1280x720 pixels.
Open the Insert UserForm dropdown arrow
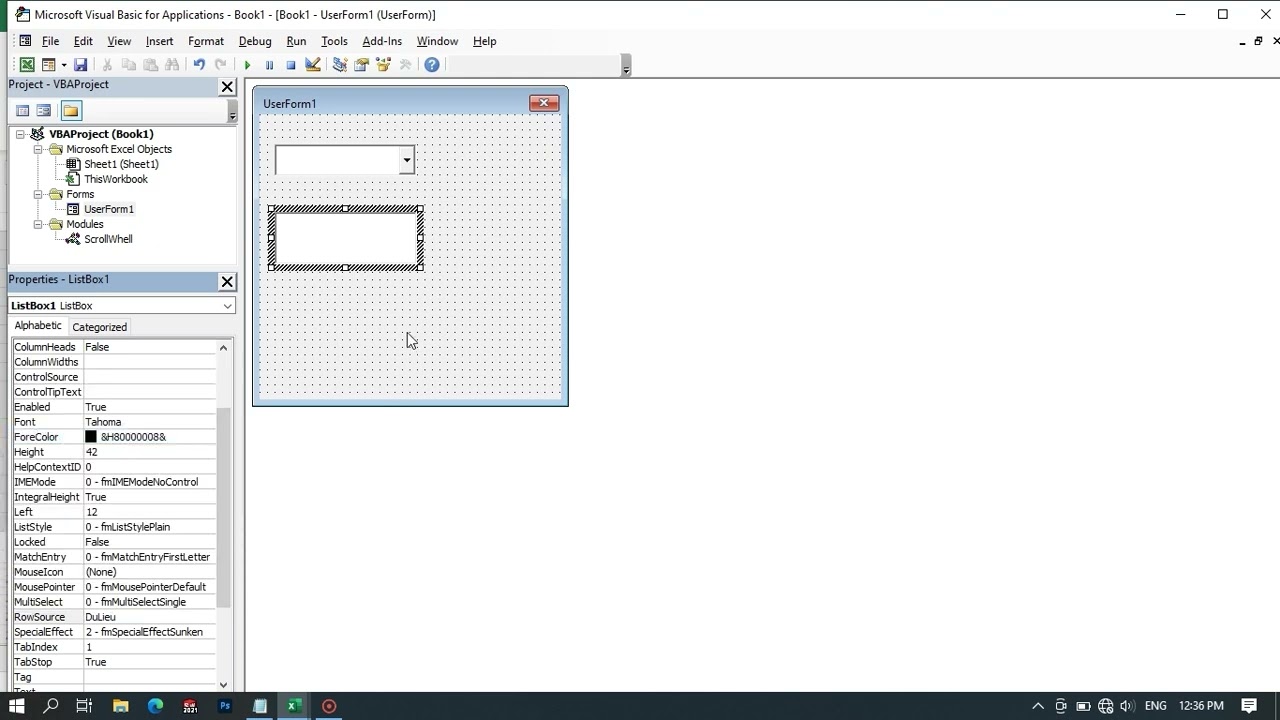coord(64,65)
